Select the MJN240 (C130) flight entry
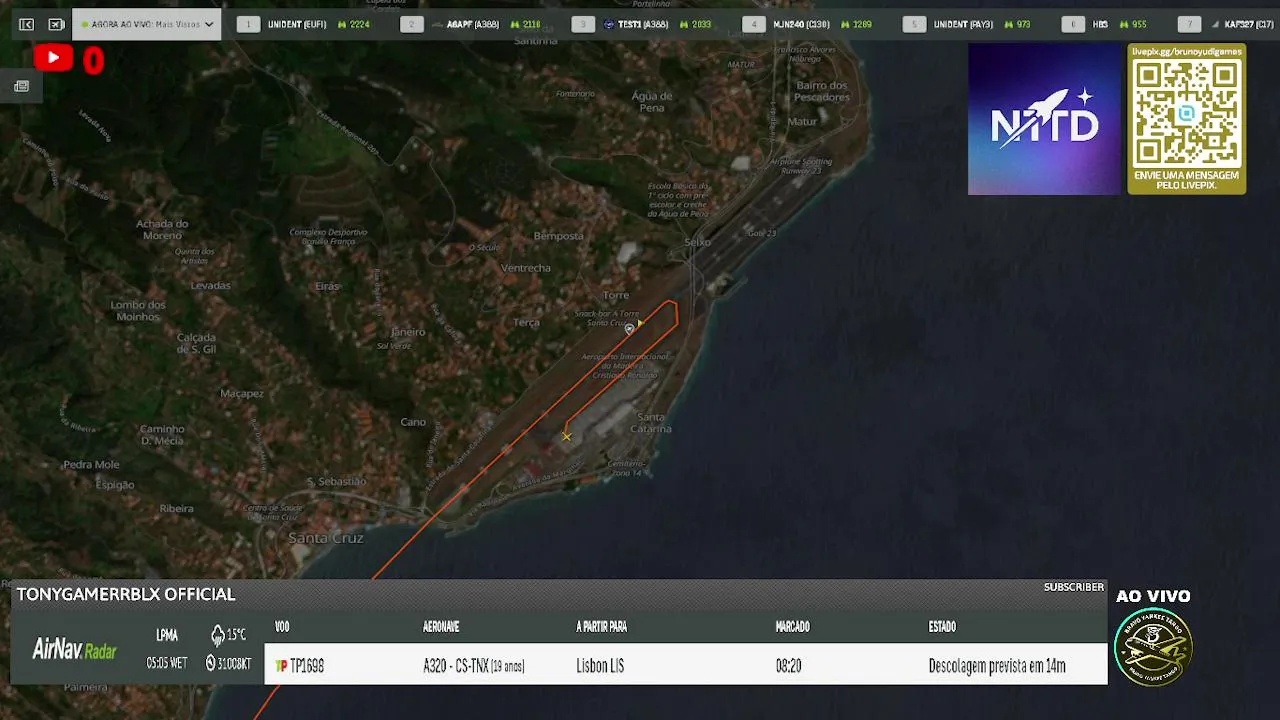1280x720 pixels. coord(801,24)
